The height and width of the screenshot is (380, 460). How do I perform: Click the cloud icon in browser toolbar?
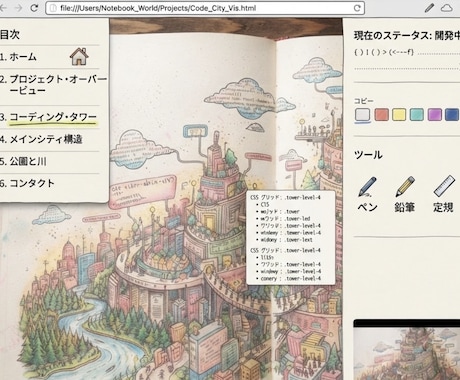(x=447, y=8)
